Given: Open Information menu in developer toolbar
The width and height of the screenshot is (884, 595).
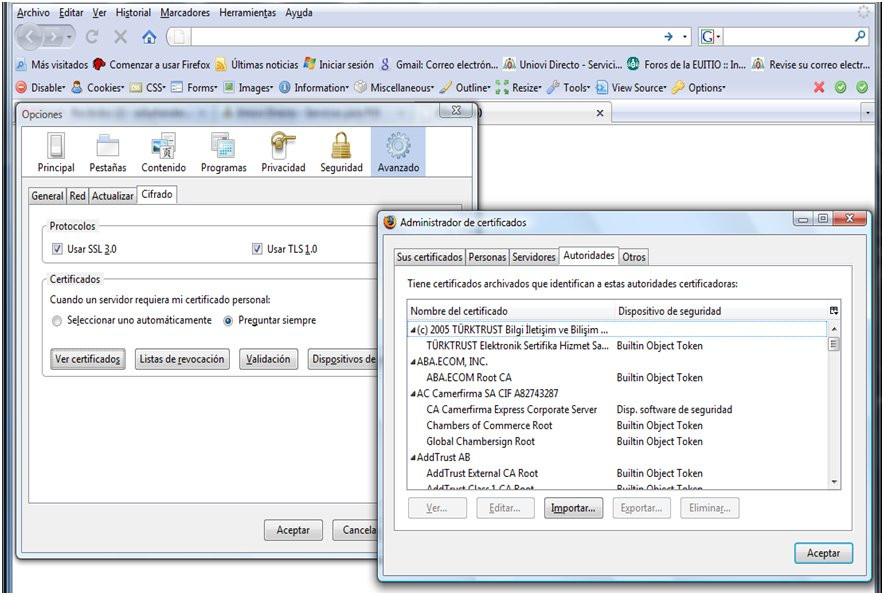Looking at the screenshot, I should point(315,87).
